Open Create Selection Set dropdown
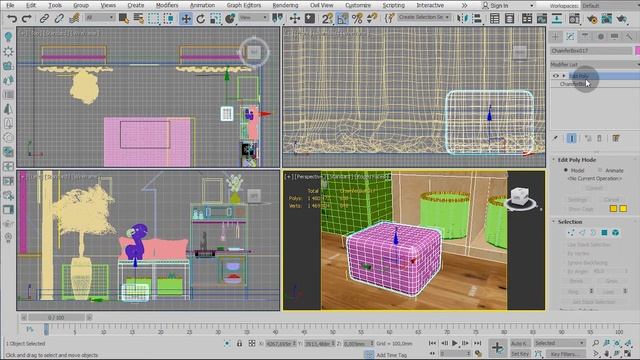This screenshot has height=360, width=640. (x=424, y=18)
